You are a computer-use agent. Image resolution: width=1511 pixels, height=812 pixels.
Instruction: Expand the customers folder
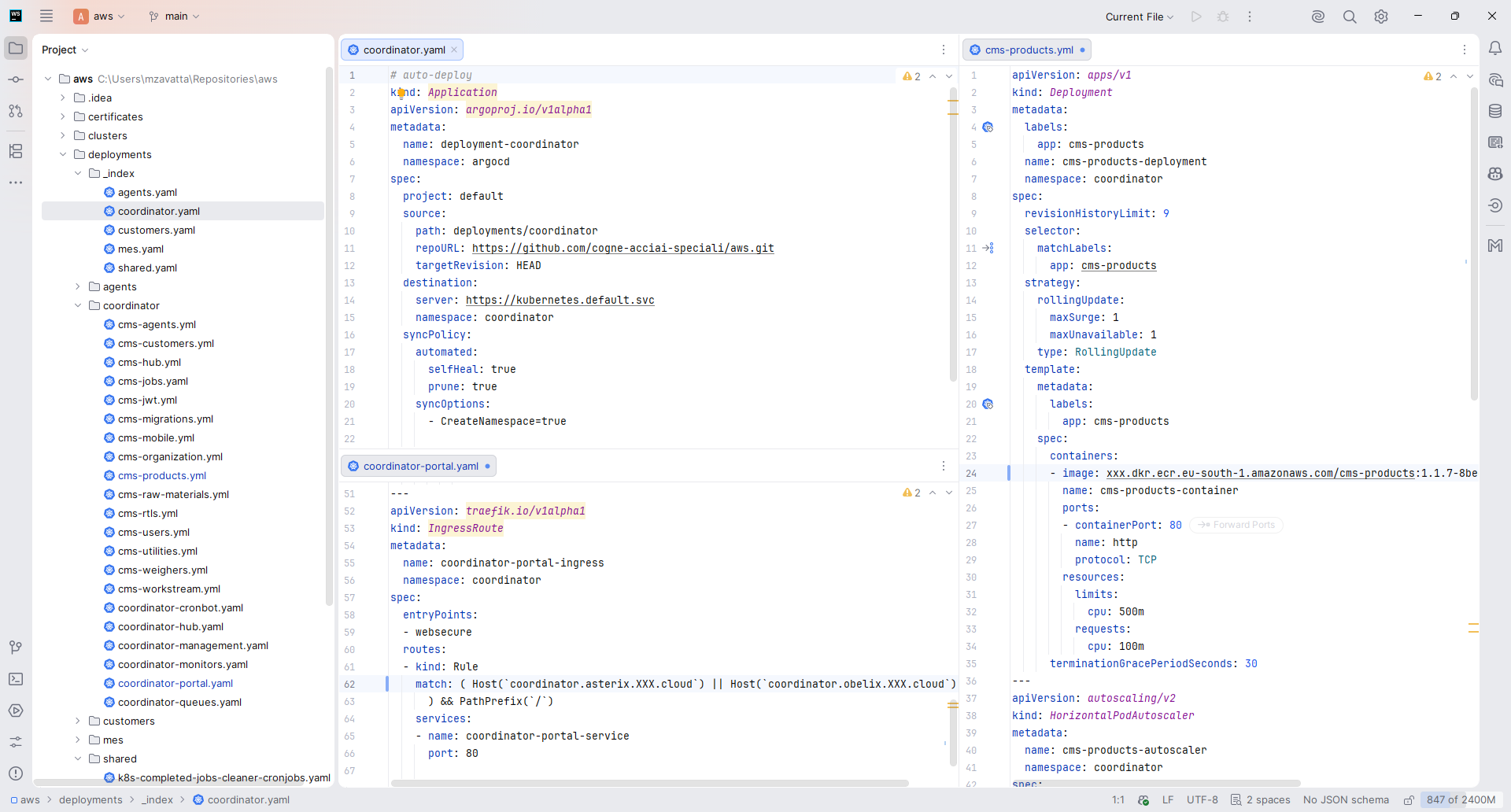(78, 721)
